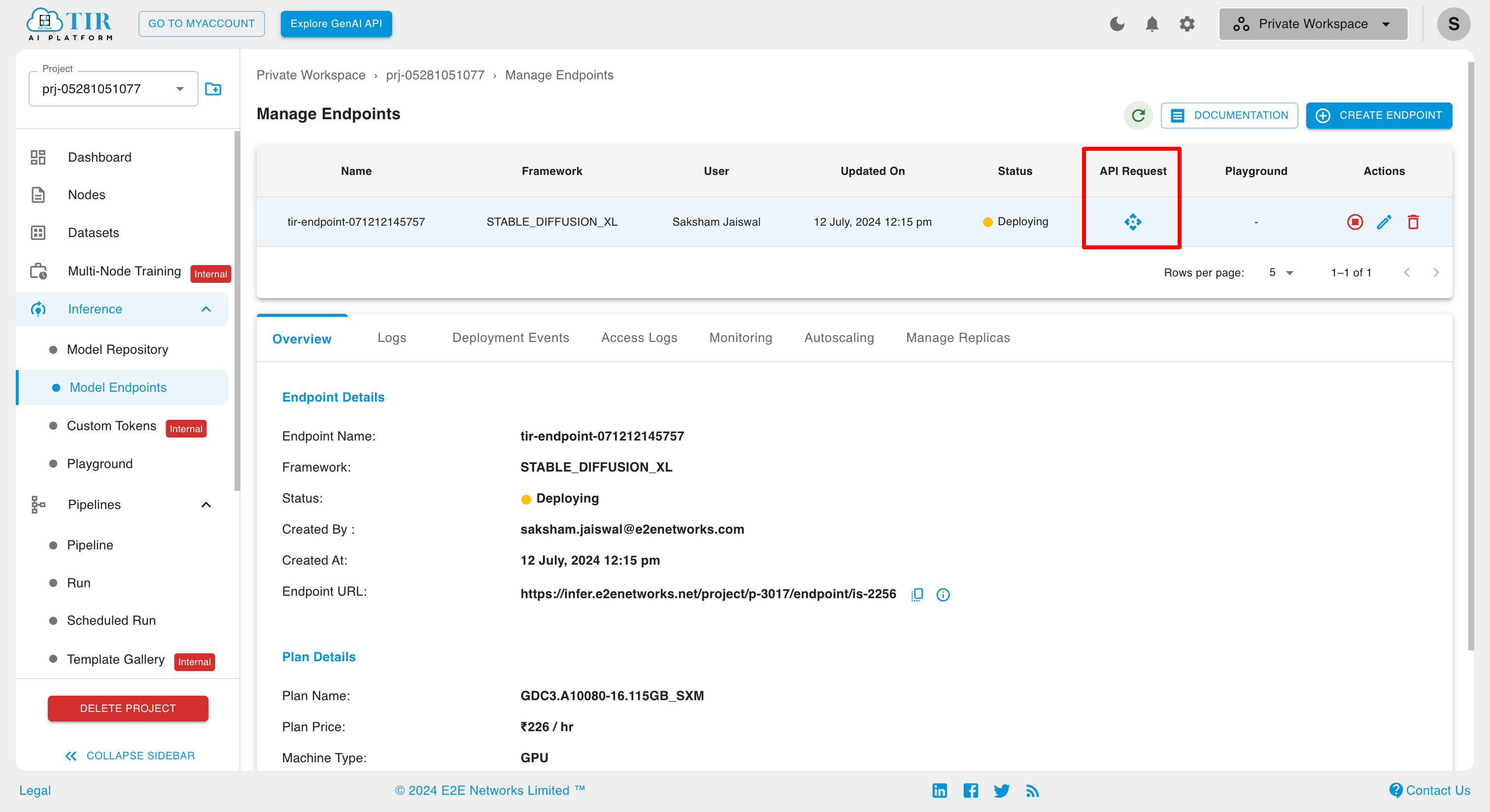
Task: Edit endpoint with the pencil icon
Action: click(1384, 222)
